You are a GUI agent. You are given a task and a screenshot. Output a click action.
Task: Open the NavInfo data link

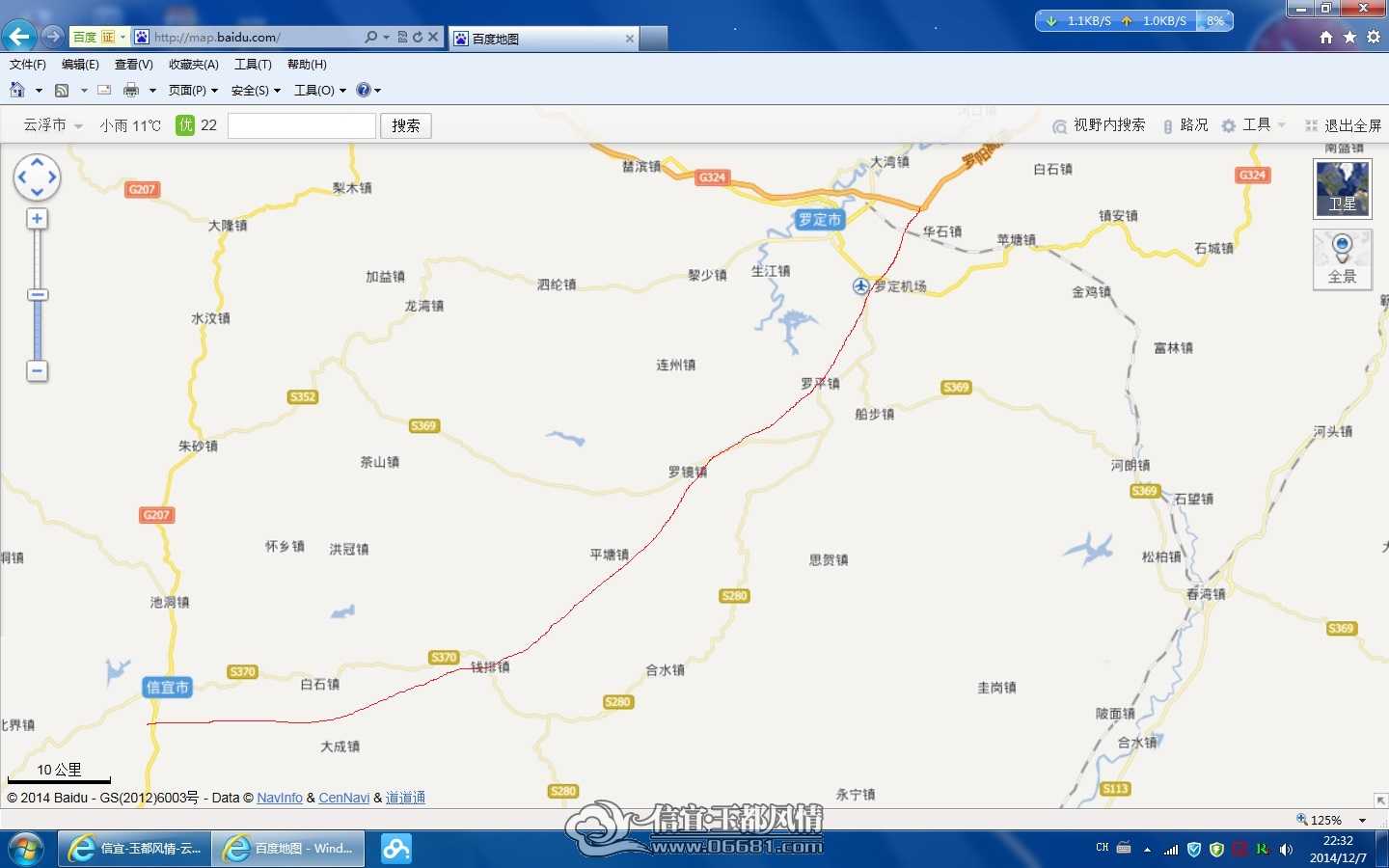(280, 798)
